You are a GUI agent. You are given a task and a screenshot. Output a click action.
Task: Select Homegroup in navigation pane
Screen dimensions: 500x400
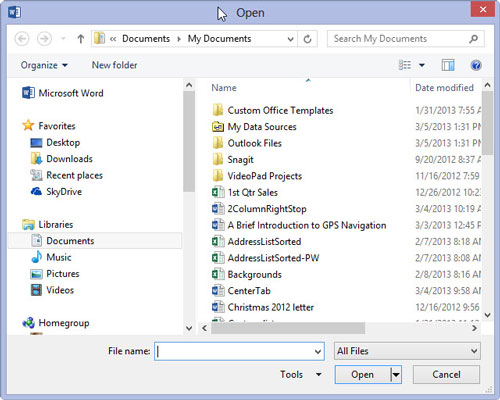tap(56, 323)
